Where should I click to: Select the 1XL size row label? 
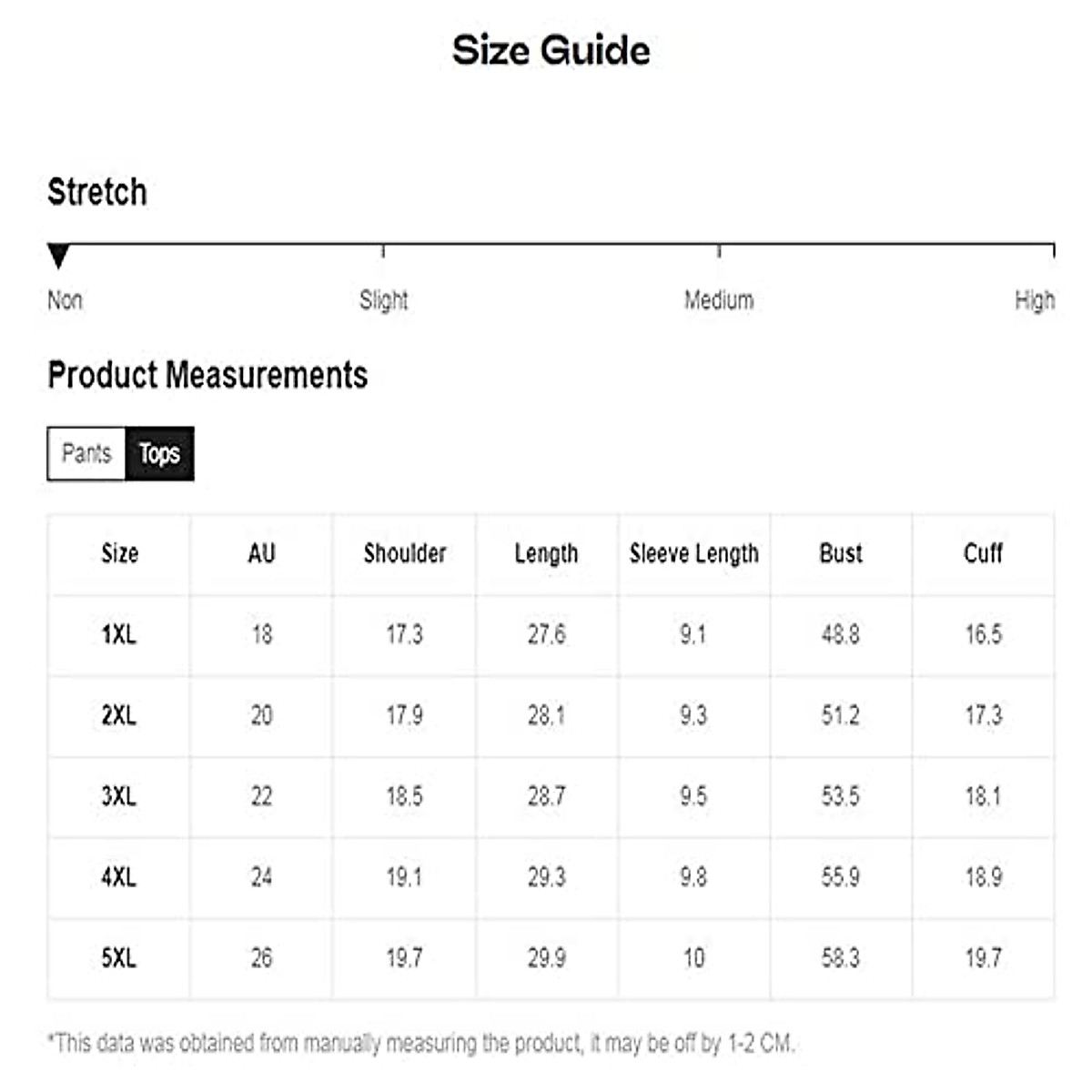tap(119, 634)
